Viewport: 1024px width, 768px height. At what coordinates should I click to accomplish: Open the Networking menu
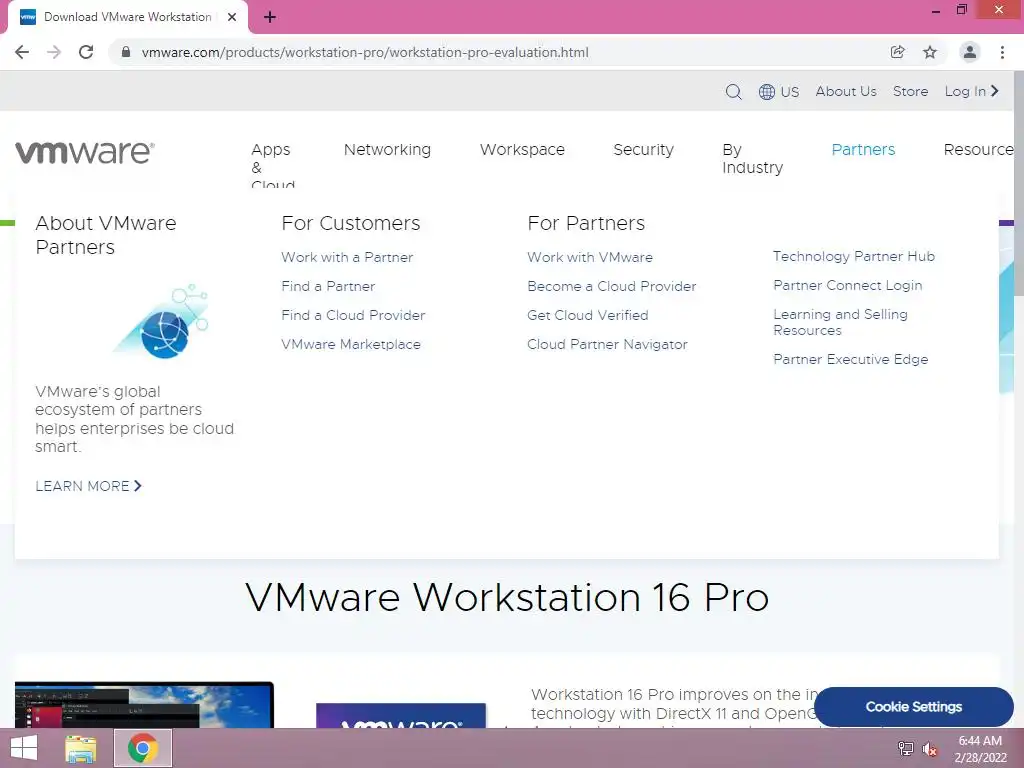click(387, 150)
